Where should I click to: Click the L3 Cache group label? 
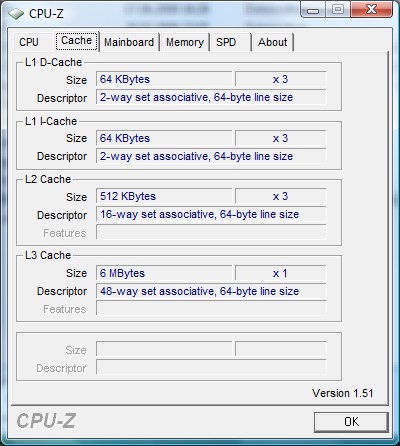point(48,255)
